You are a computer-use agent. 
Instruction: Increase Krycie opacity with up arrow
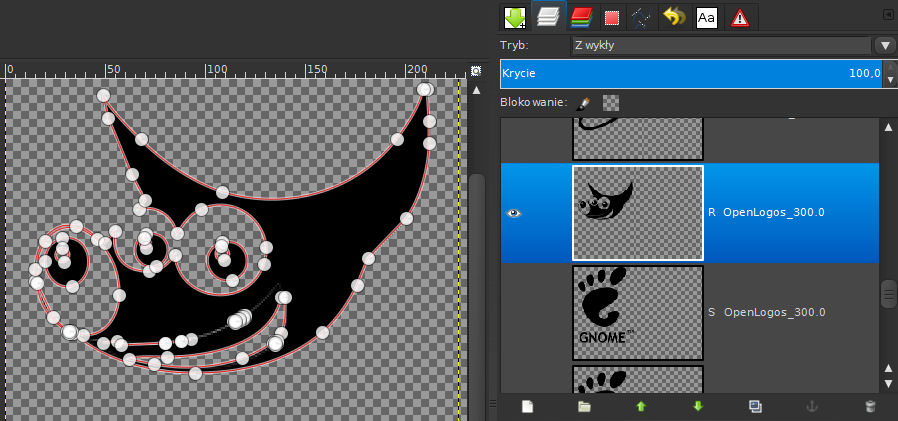pos(890,66)
